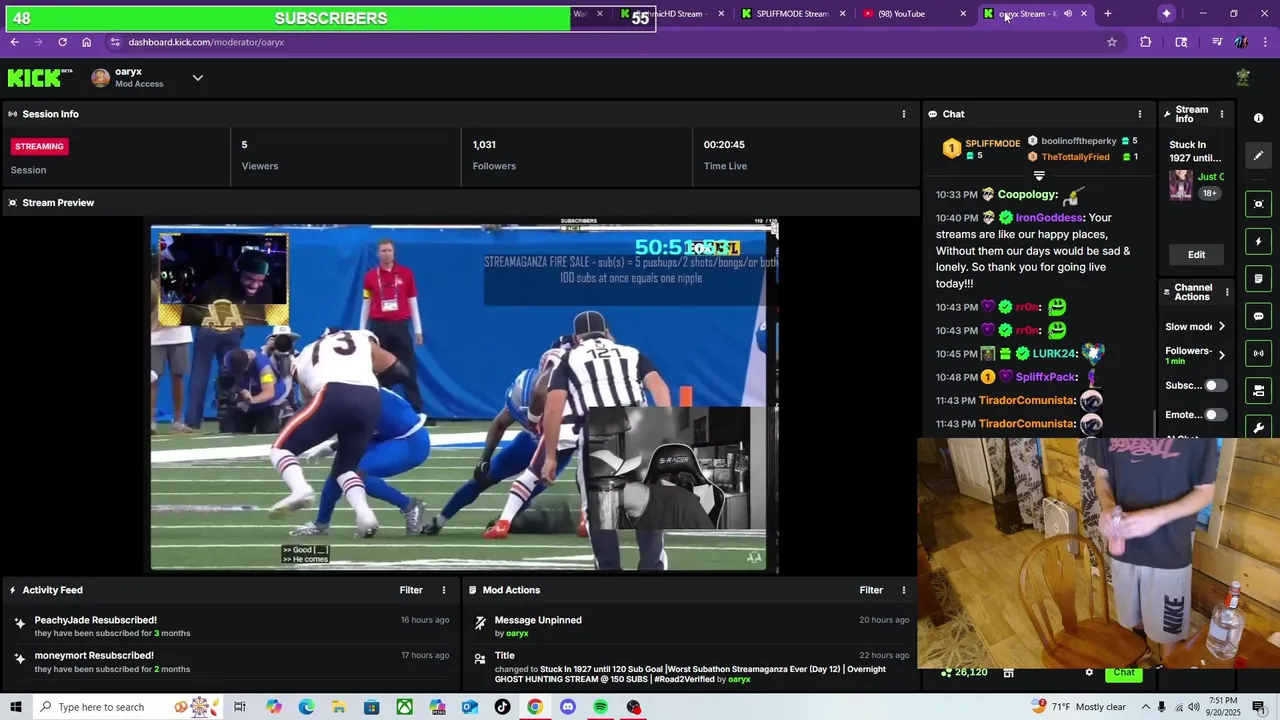Open the Activity Feed three-dot menu
Image resolution: width=1280 pixels, height=720 pixels.
(444, 590)
